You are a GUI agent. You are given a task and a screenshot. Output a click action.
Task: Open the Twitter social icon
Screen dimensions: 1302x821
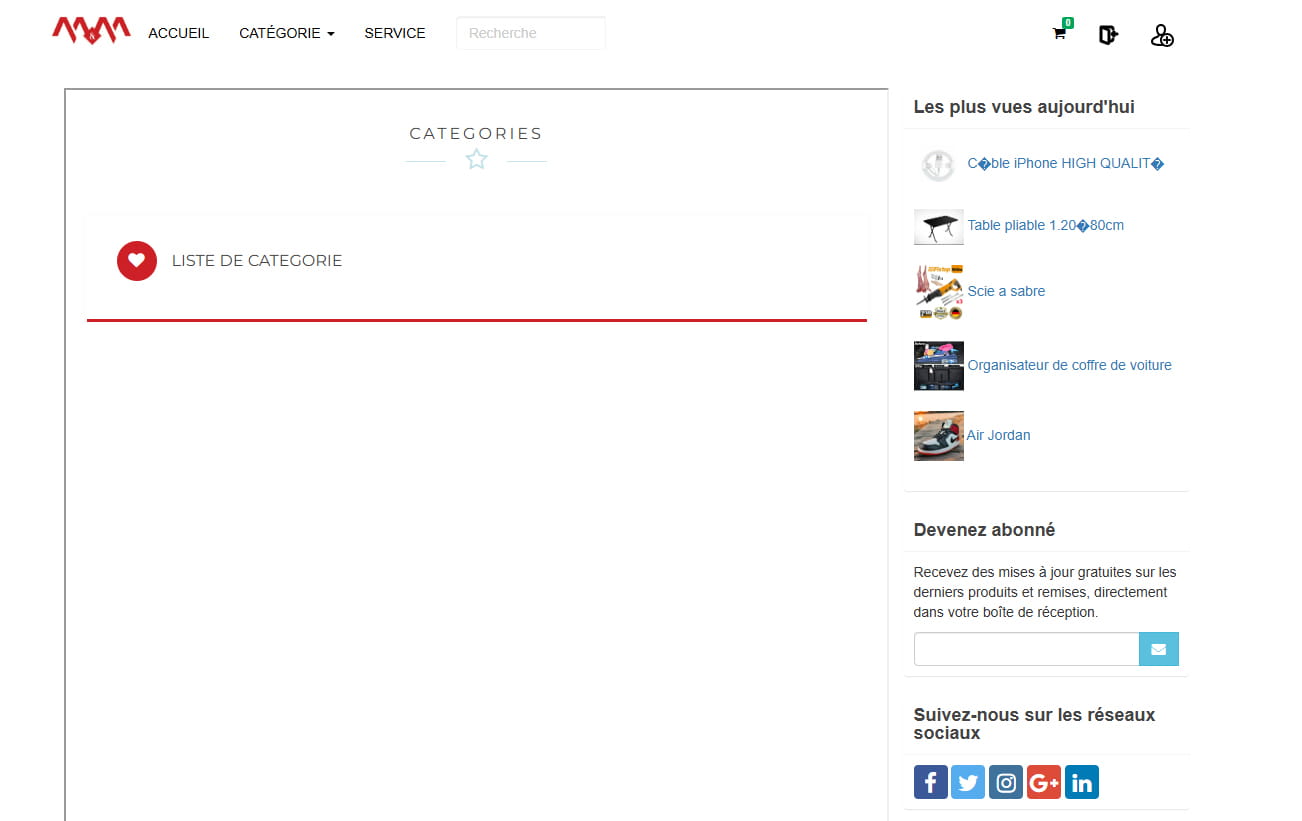tap(967, 782)
